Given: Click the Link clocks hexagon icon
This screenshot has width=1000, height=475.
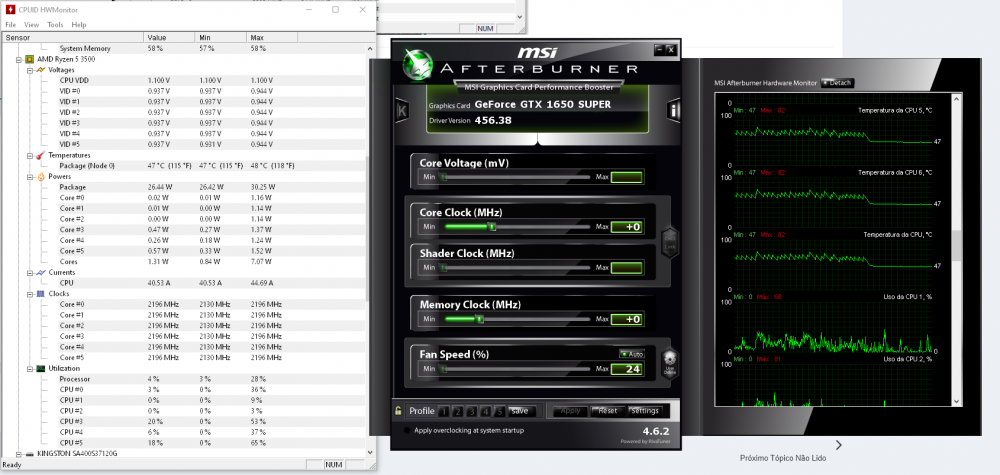Looking at the screenshot, I should (669, 240).
